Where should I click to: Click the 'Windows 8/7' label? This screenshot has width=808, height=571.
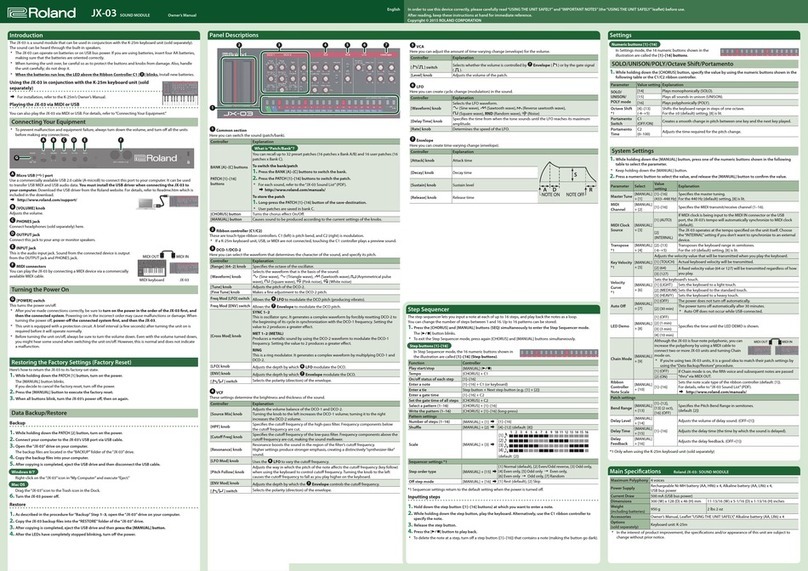click(x=23, y=472)
